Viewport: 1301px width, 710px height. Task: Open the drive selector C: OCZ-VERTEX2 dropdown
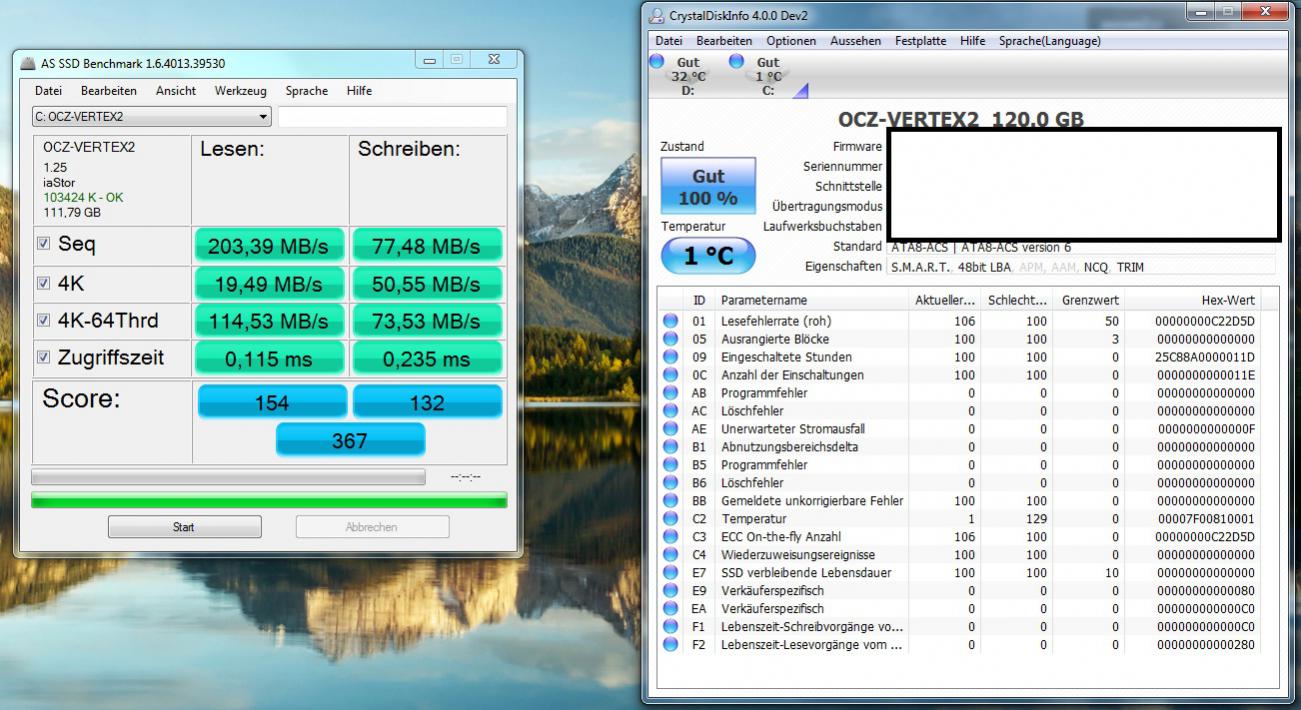[152, 117]
